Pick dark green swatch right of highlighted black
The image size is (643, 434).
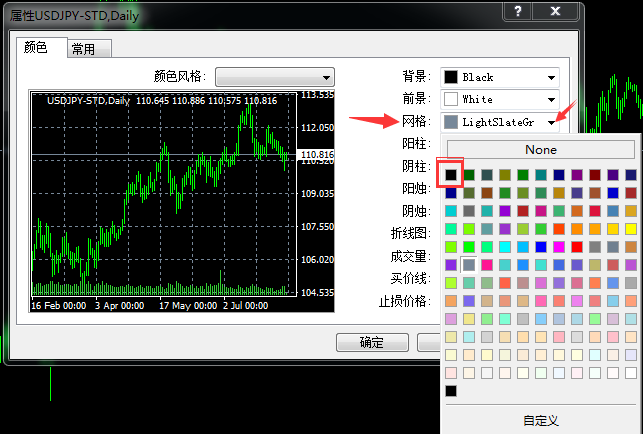pyautogui.click(x=469, y=175)
